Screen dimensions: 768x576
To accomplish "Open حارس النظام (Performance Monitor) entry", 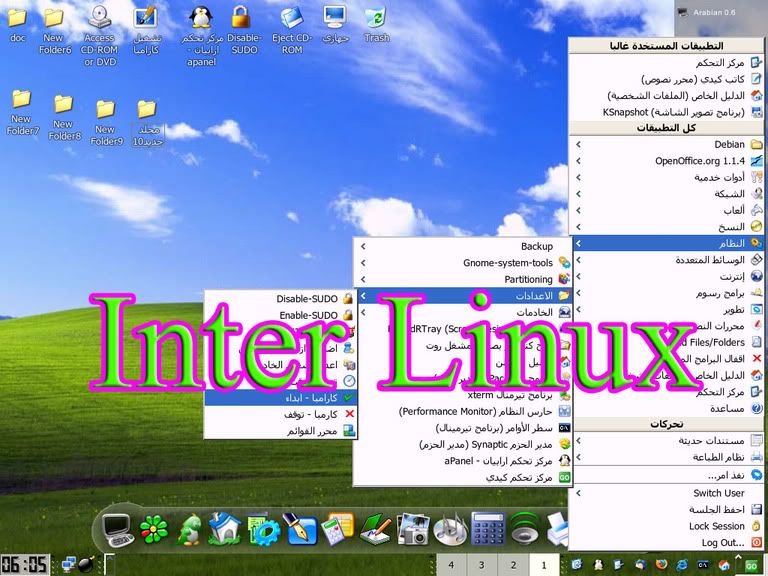I will point(463,411).
